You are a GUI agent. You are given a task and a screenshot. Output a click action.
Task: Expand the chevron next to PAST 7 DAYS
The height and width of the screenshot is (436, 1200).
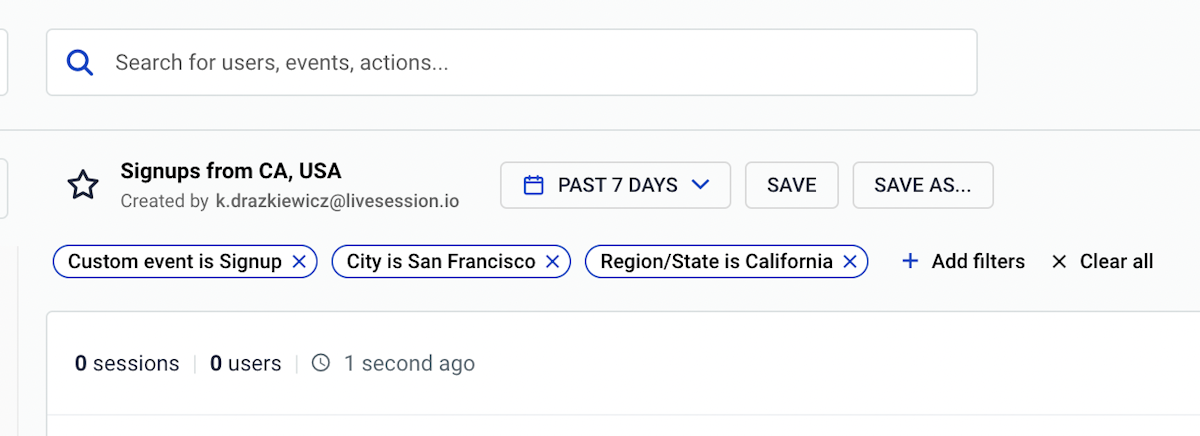tap(700, 185)
